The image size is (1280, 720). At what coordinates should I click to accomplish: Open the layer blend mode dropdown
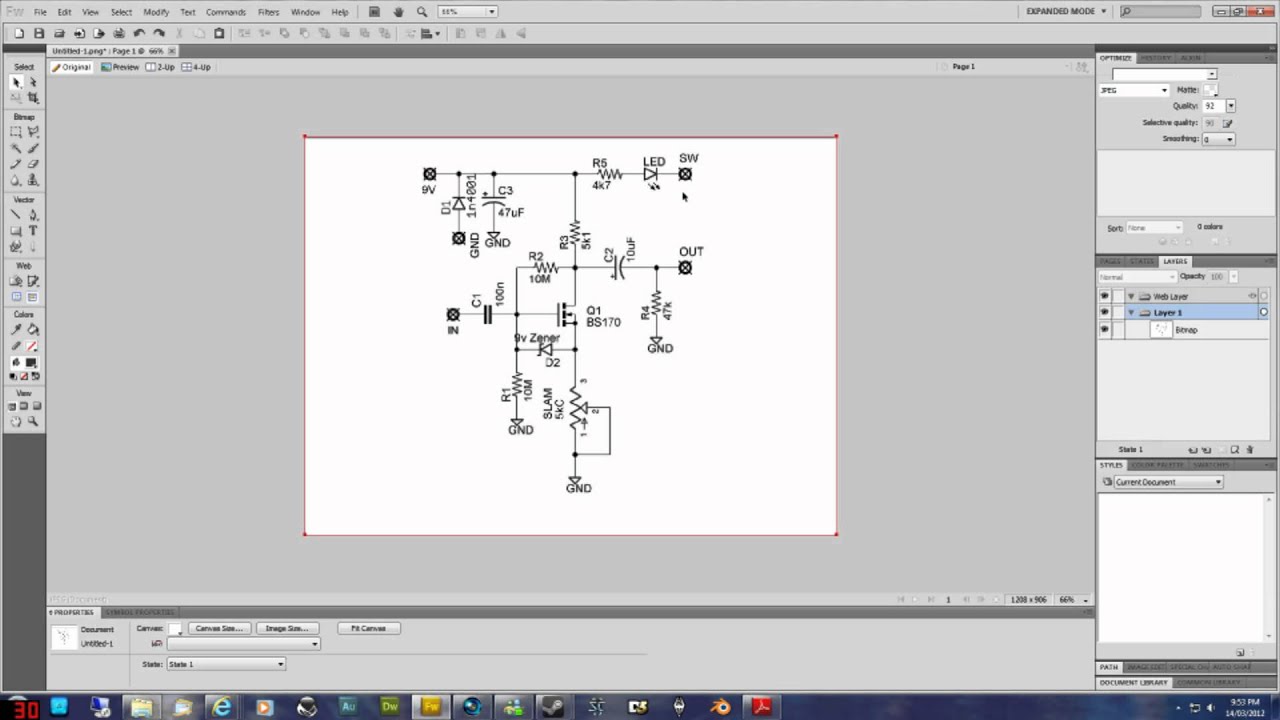point(1136,277)
